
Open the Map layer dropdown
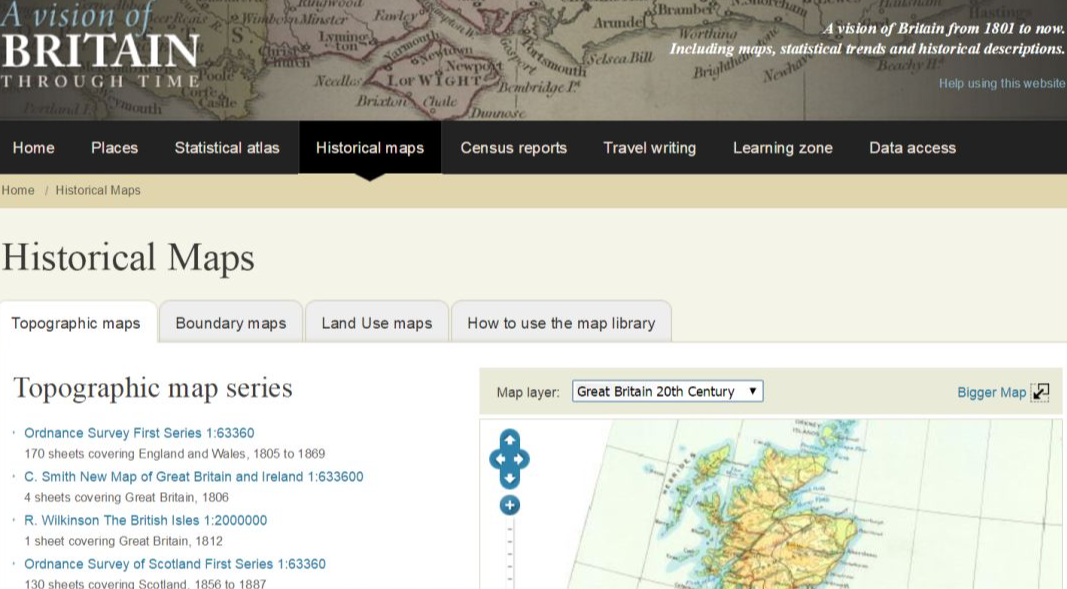pyautogui.click(x=667, y=391)
